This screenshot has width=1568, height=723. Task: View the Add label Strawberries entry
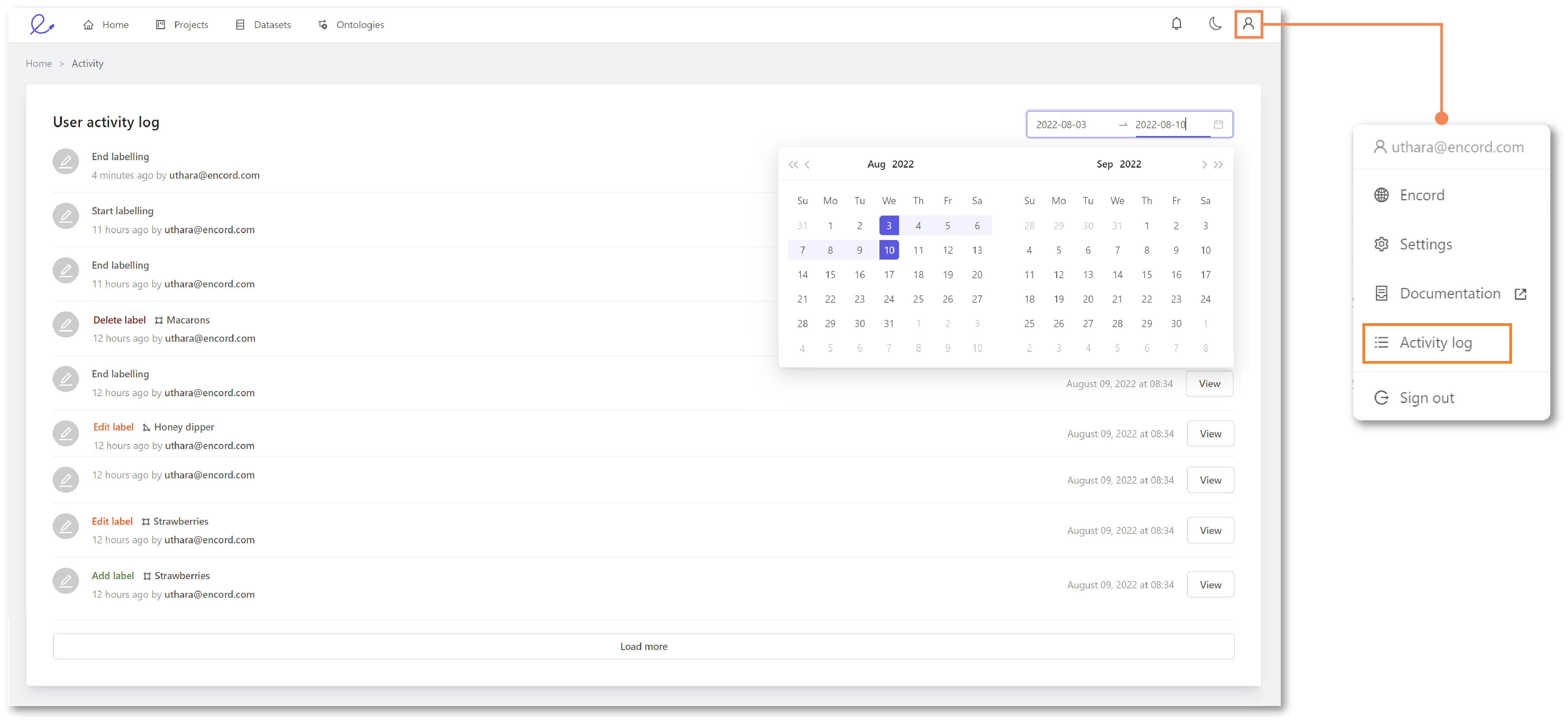pyautogui.click(x=1210, y=584)
